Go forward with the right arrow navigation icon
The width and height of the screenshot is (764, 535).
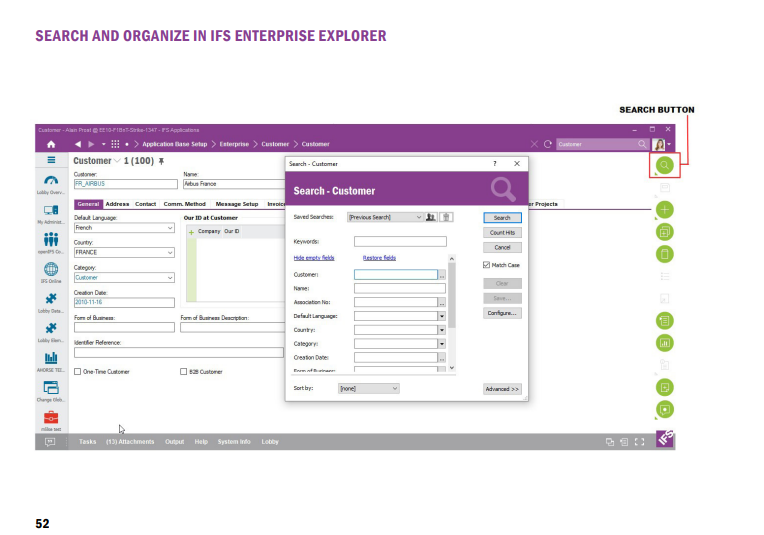point(91,144)
